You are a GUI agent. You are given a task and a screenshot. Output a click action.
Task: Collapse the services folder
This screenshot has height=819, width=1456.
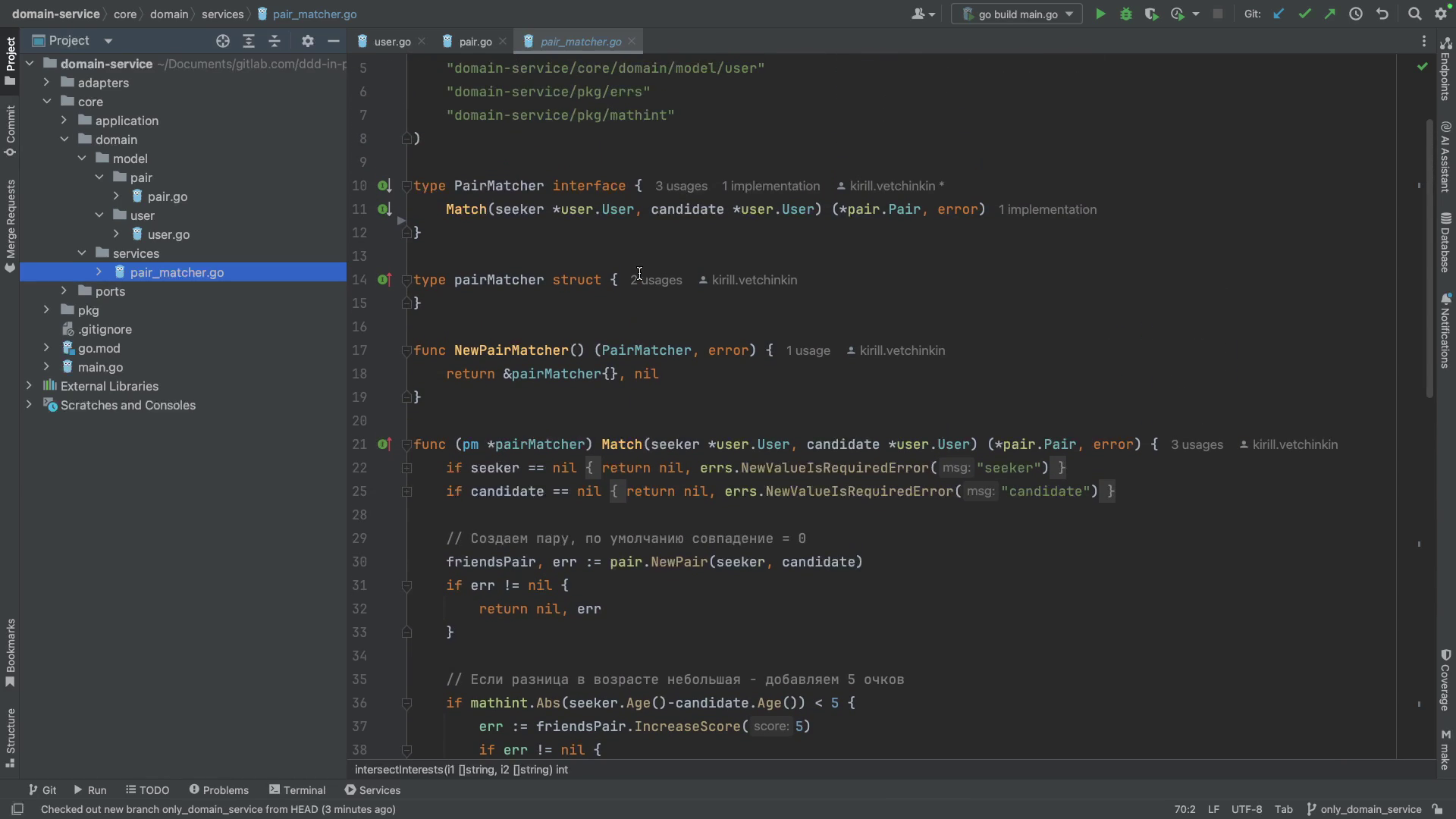[82, 253]
